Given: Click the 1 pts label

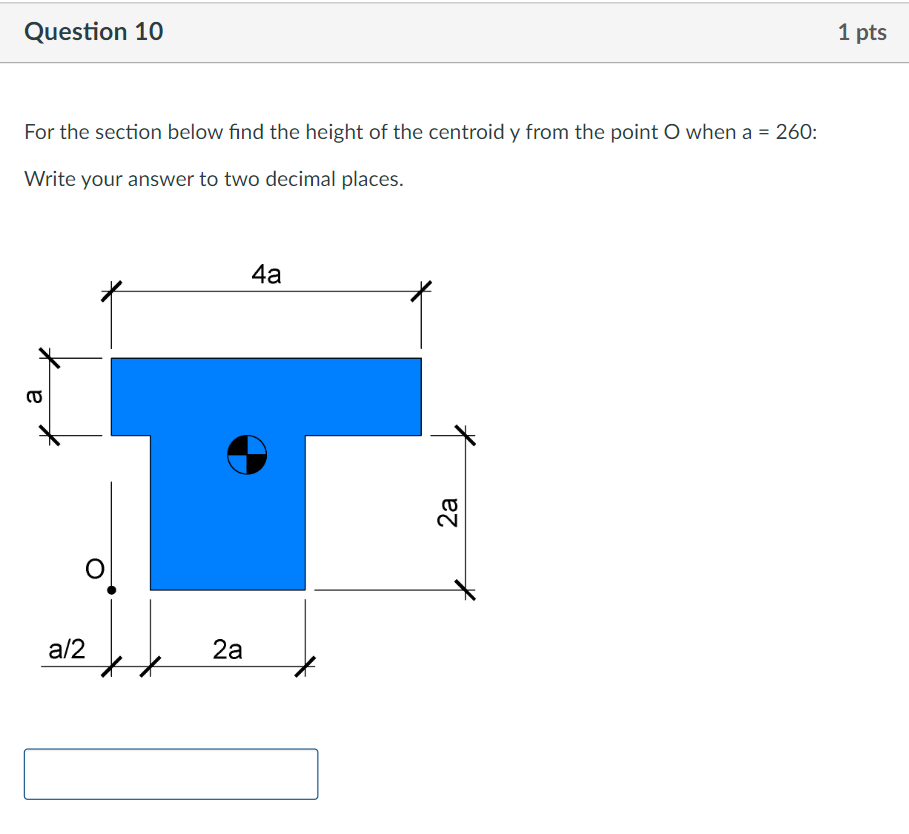Looking at the screenshot, I should click(864, 31).
